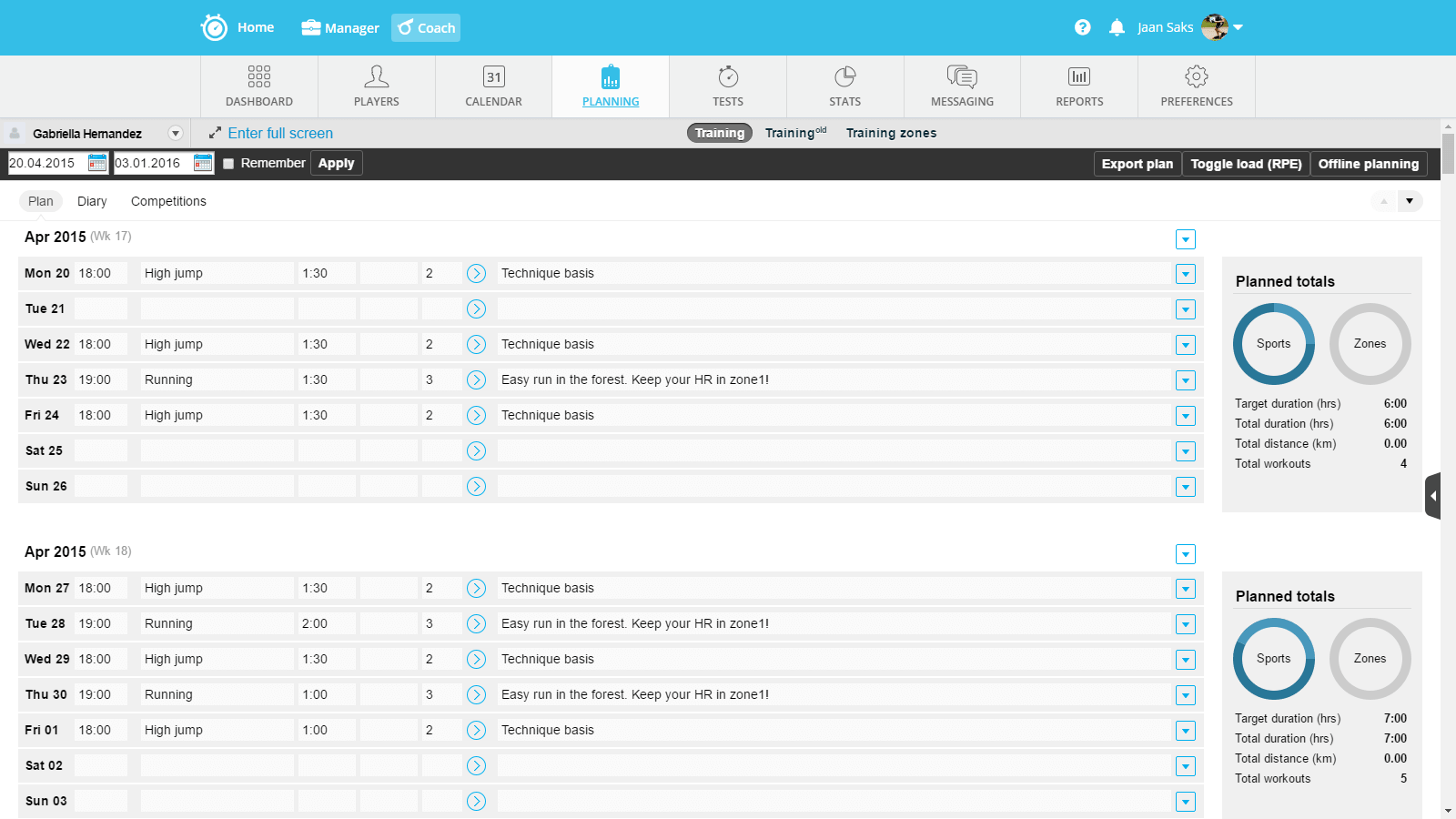Open start date calendar picker icon
1456x819 pixels.
pos(97,163)
